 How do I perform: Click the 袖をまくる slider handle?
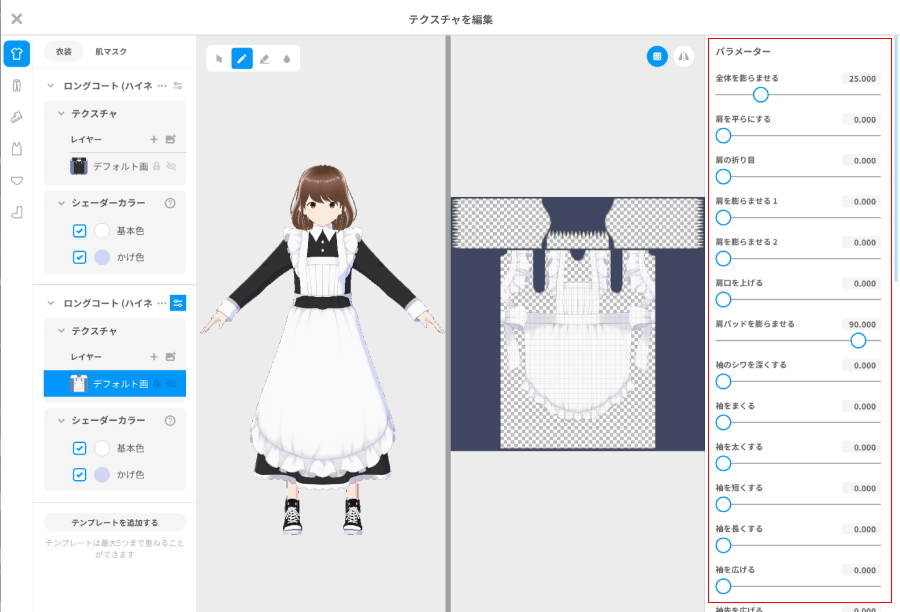coord(723,423)
